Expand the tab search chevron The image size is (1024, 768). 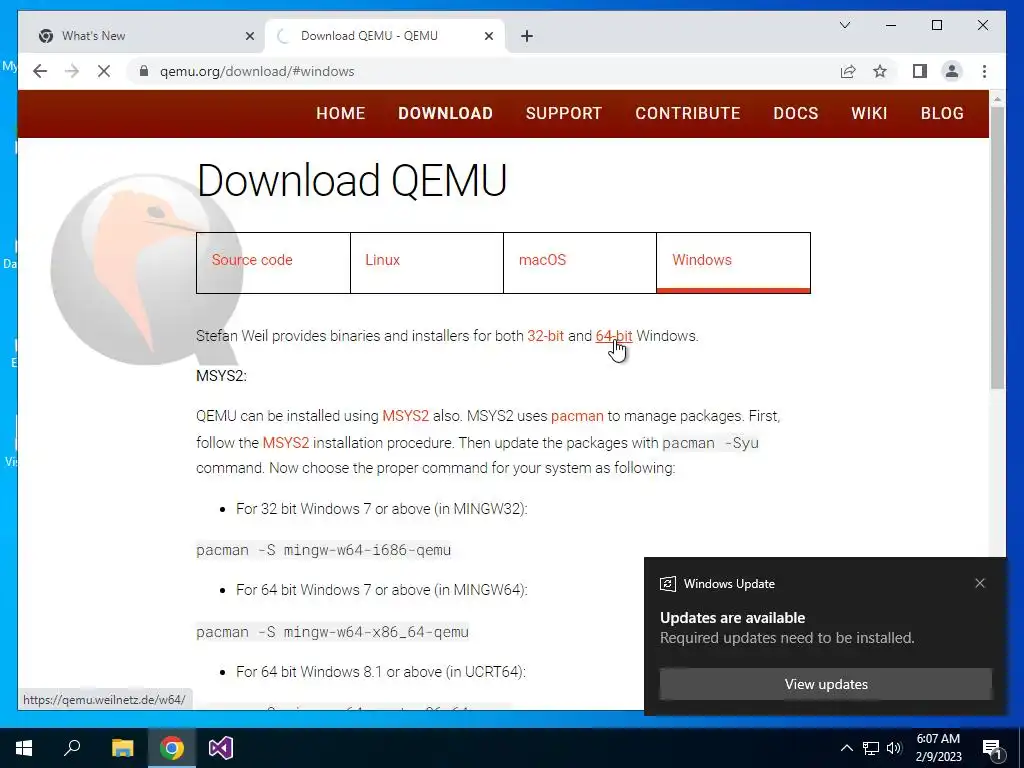point(844,25)
